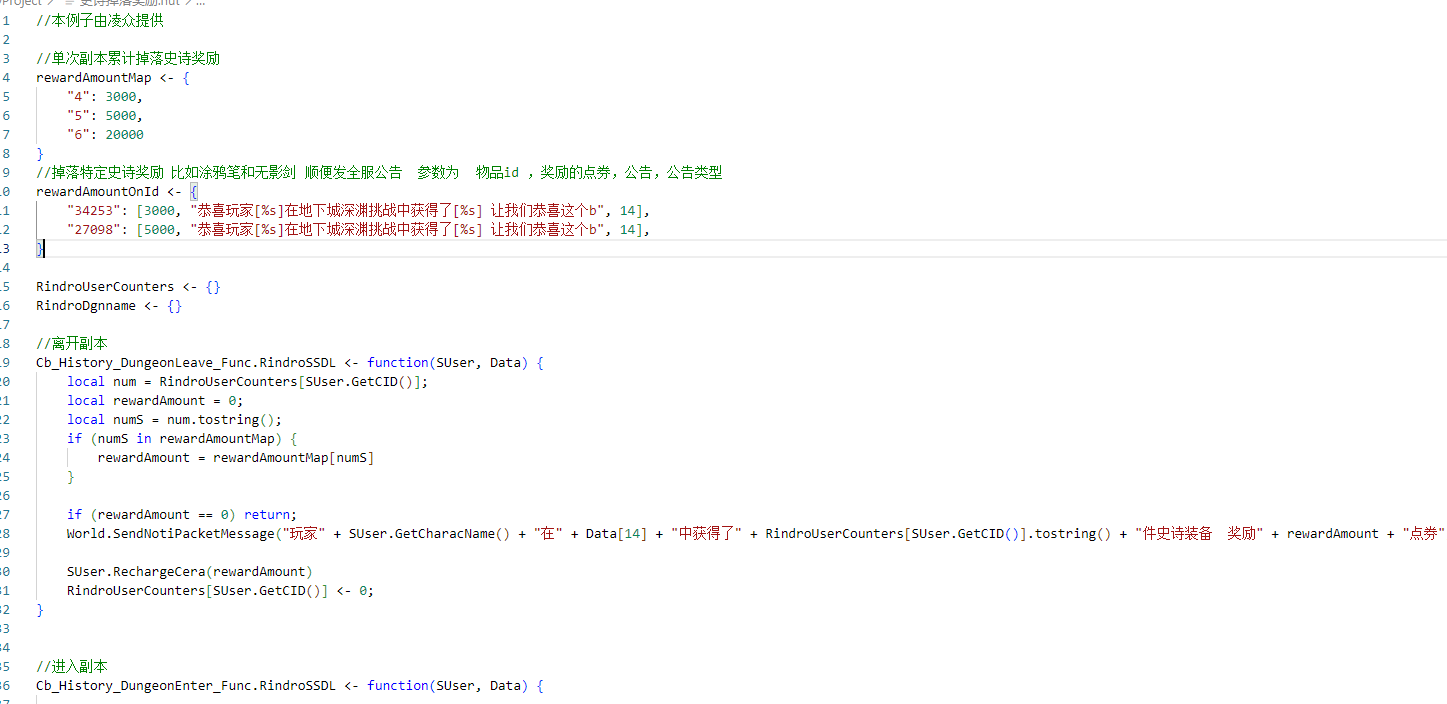The height and width of the screenshot is (704, 1447).
Task: Click the comment "//进入副本"
Action: [72, 667]
